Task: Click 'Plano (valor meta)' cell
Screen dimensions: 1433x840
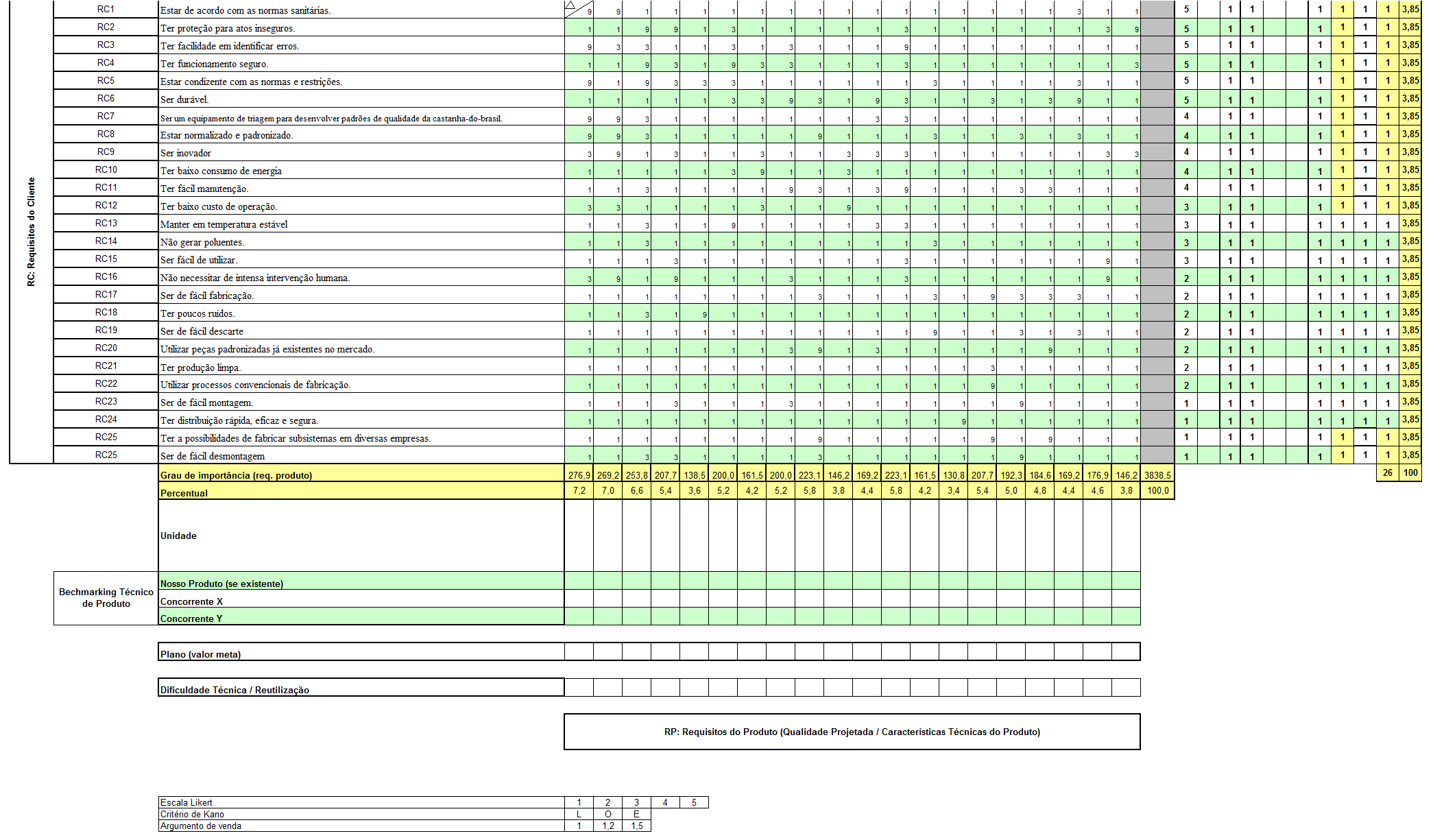Action: click(361, 652)
